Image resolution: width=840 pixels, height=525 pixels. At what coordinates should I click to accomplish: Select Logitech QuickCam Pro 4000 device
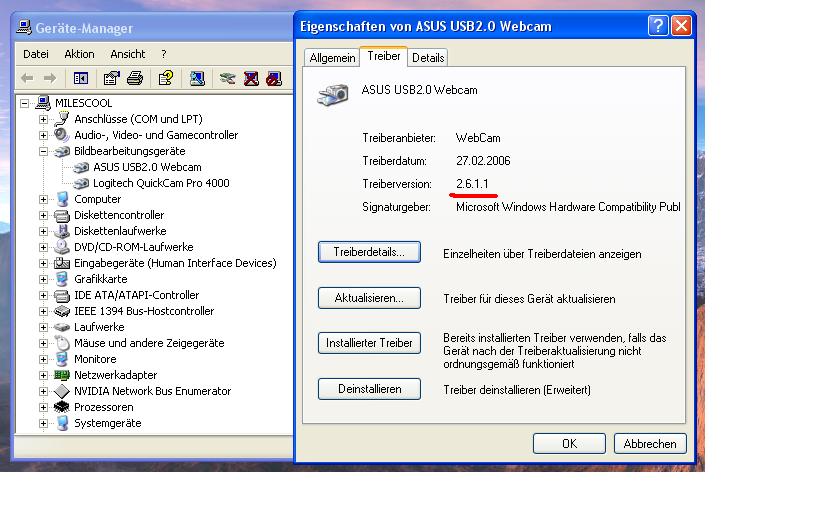[x=160, y=183]
